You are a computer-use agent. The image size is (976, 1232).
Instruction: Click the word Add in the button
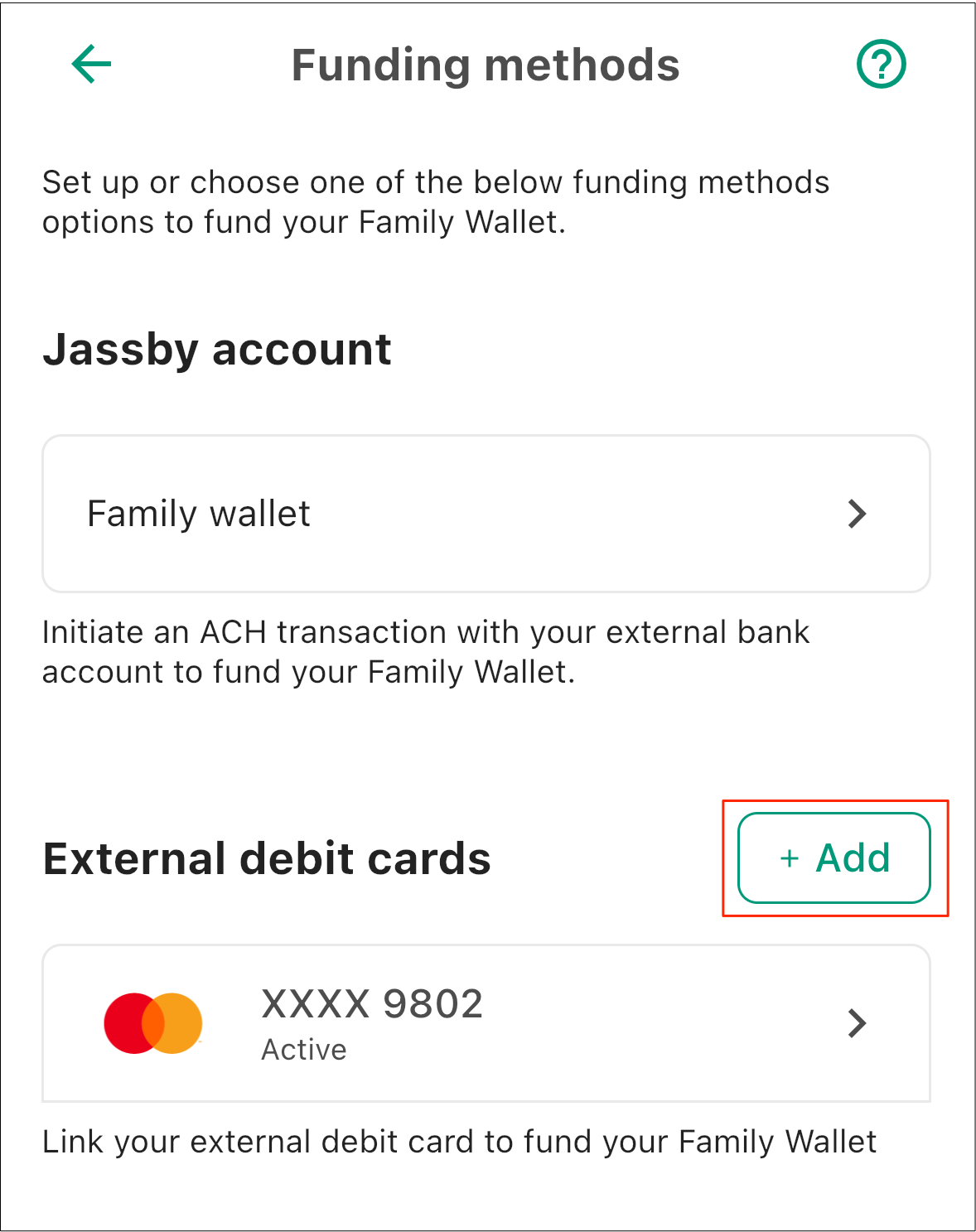[853, 858]
